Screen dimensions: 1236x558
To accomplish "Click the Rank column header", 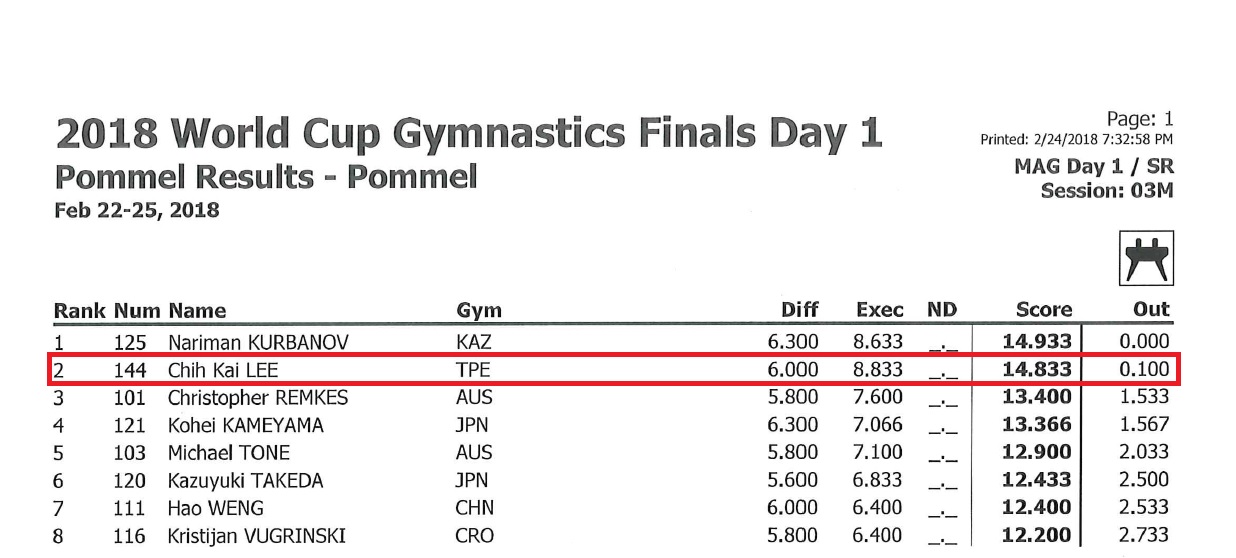I will pyautogui.click(x=79, y=310).
